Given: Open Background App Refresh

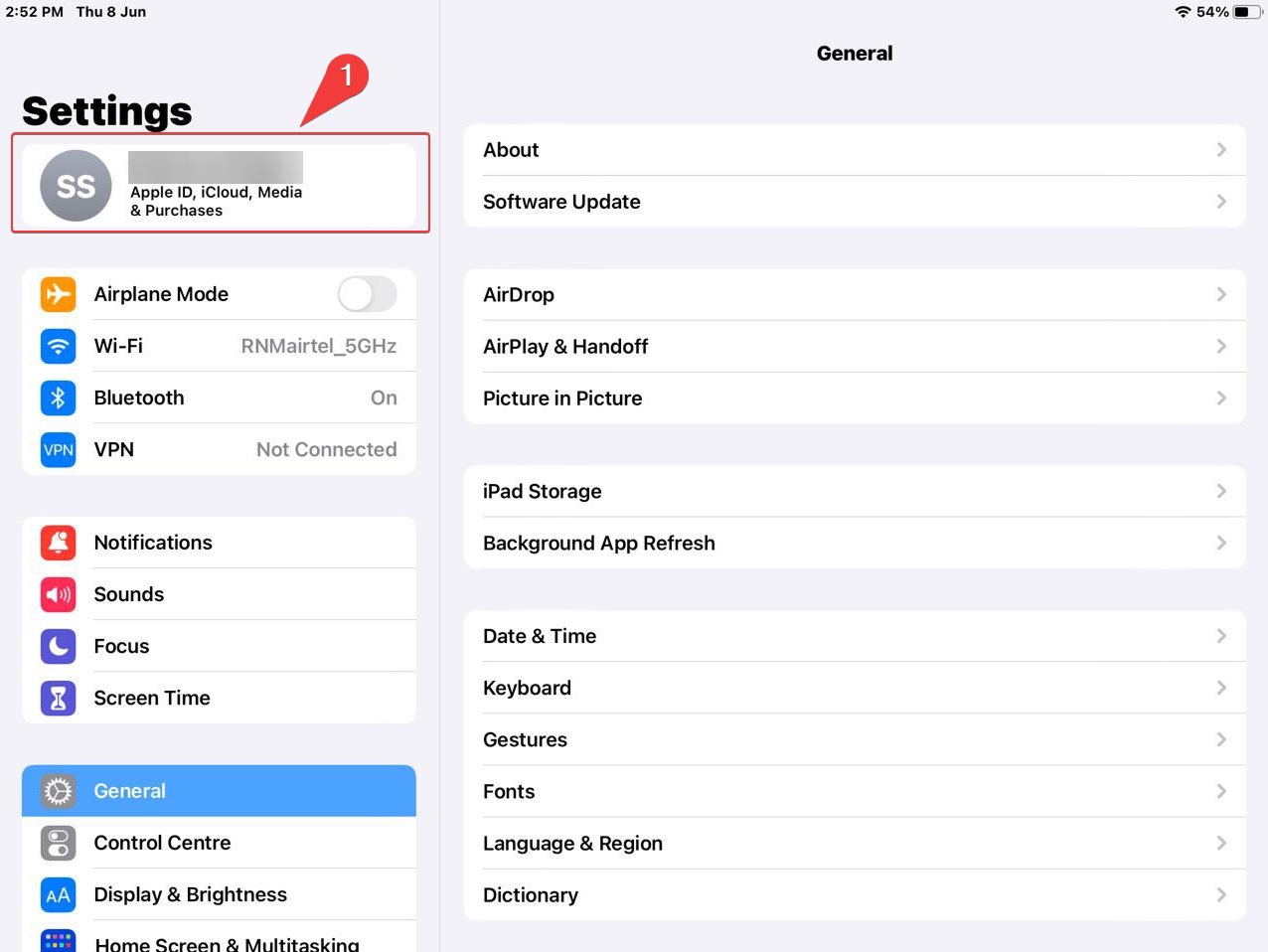Looking at the screenshot, I should 855,544.
